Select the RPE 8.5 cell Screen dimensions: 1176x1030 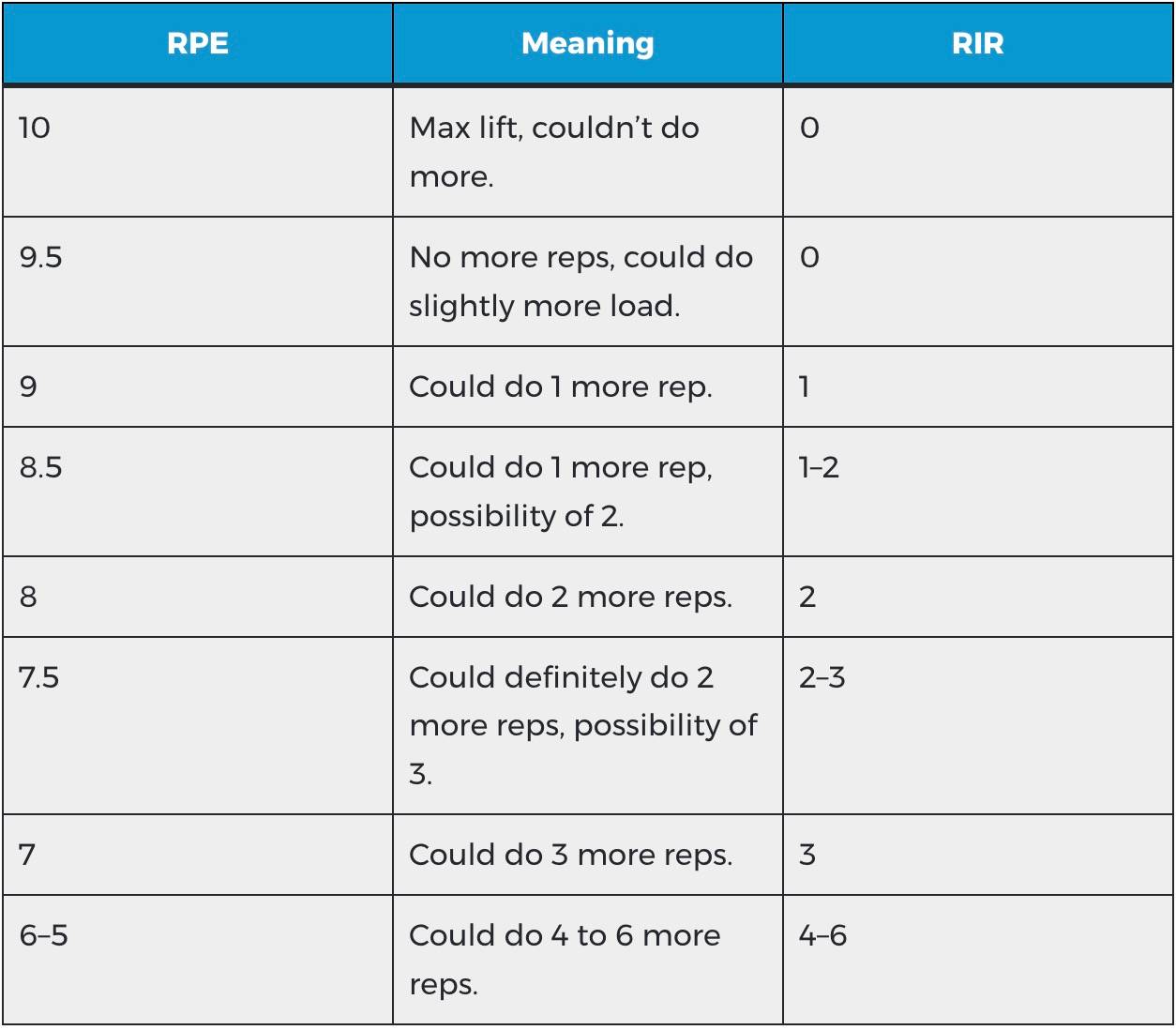[40, 467]
